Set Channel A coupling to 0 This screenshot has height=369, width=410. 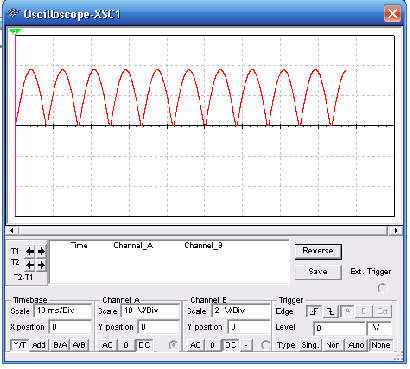[x=126, y=345]
